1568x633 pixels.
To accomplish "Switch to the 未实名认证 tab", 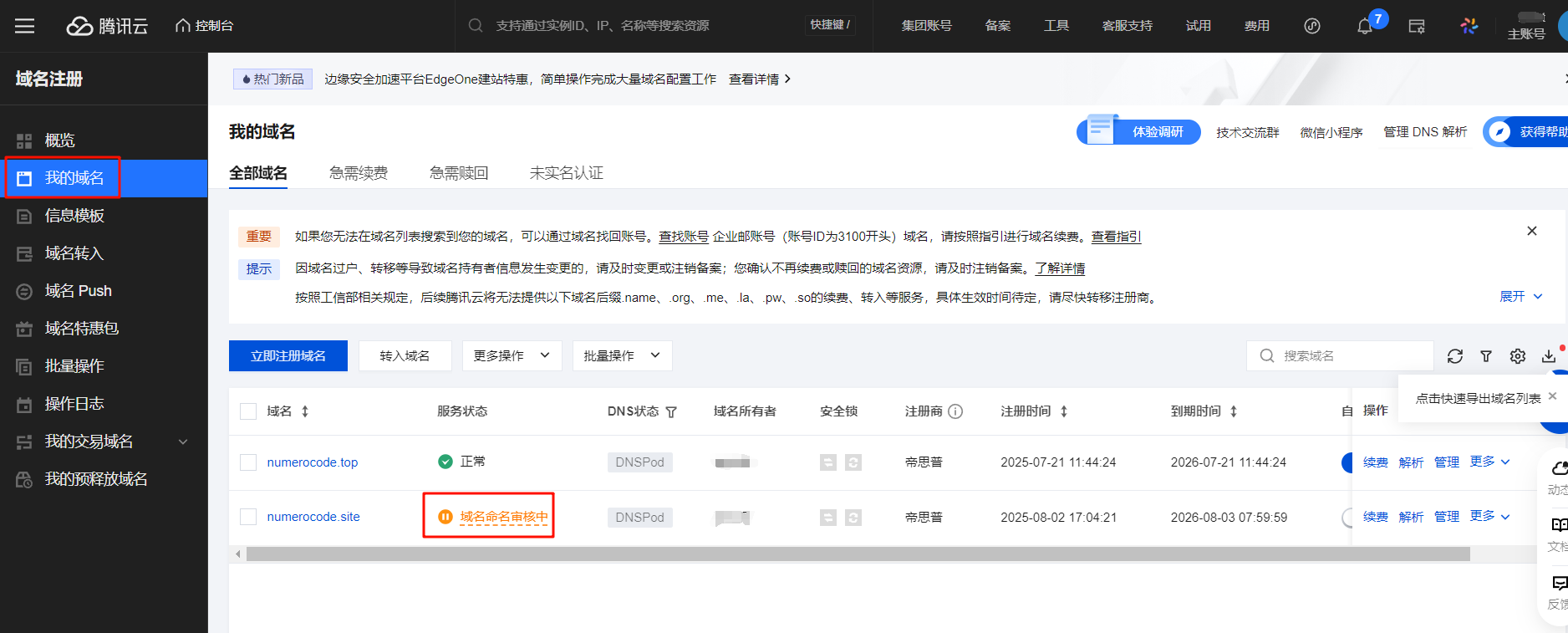I will click(x=566, y=173).
